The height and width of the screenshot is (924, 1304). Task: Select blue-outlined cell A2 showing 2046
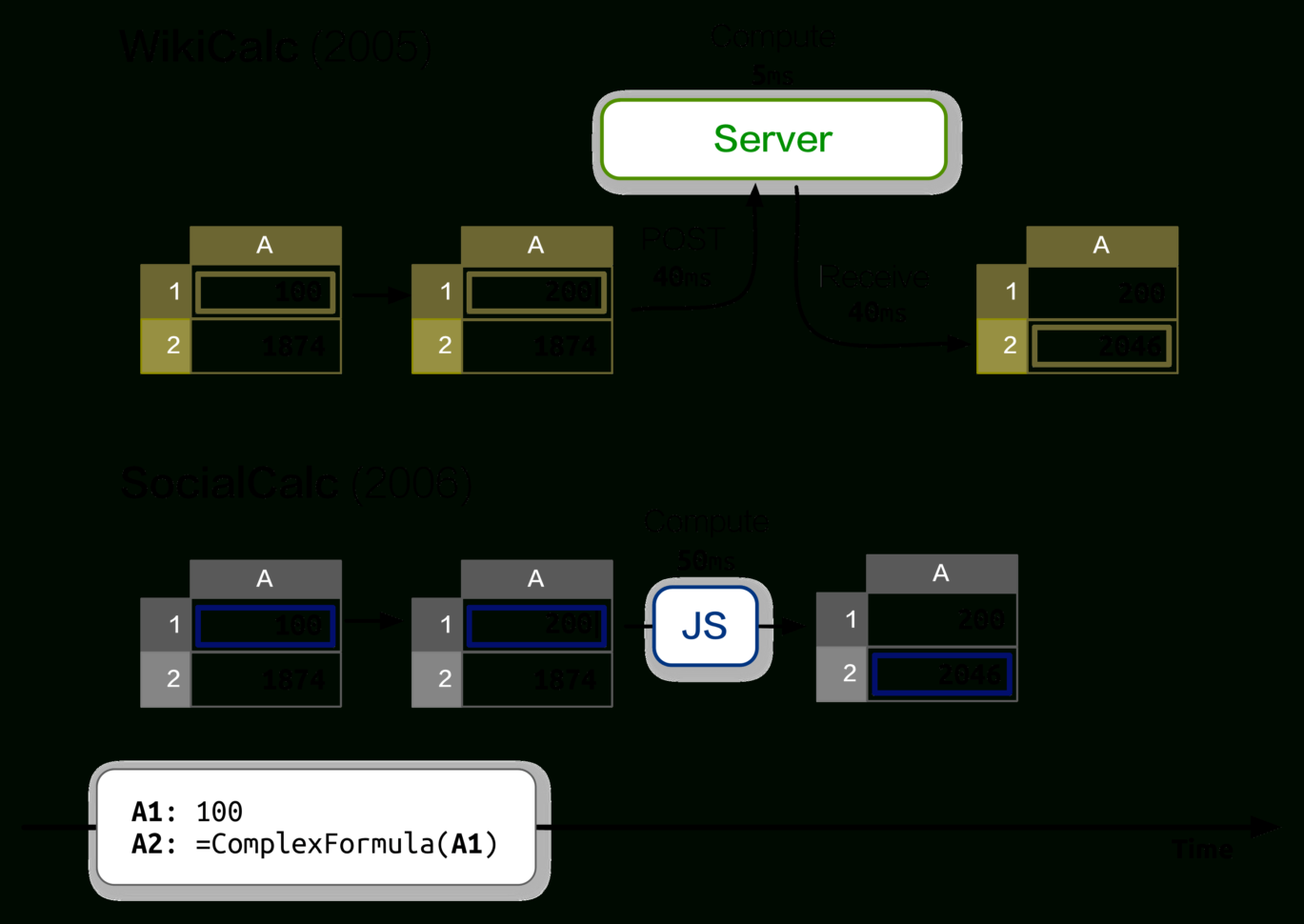[x=942, y=673]
